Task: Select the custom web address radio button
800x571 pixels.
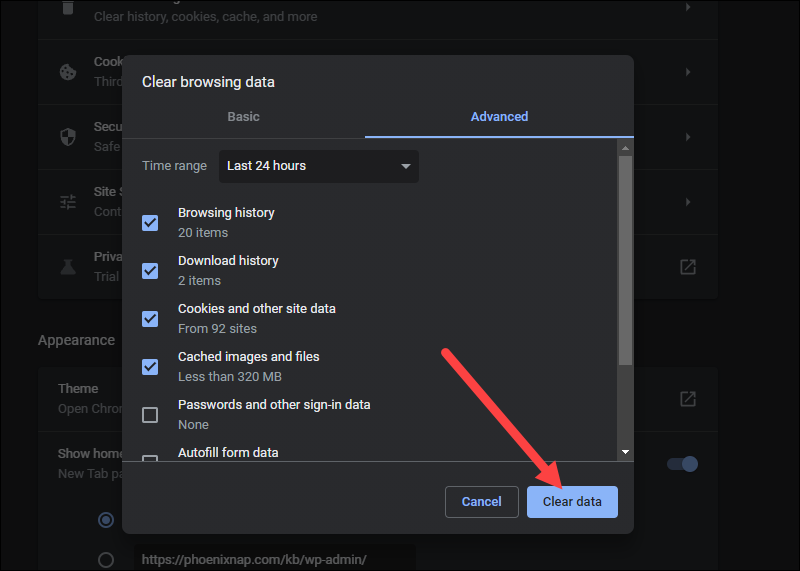Action: point(106,559)
